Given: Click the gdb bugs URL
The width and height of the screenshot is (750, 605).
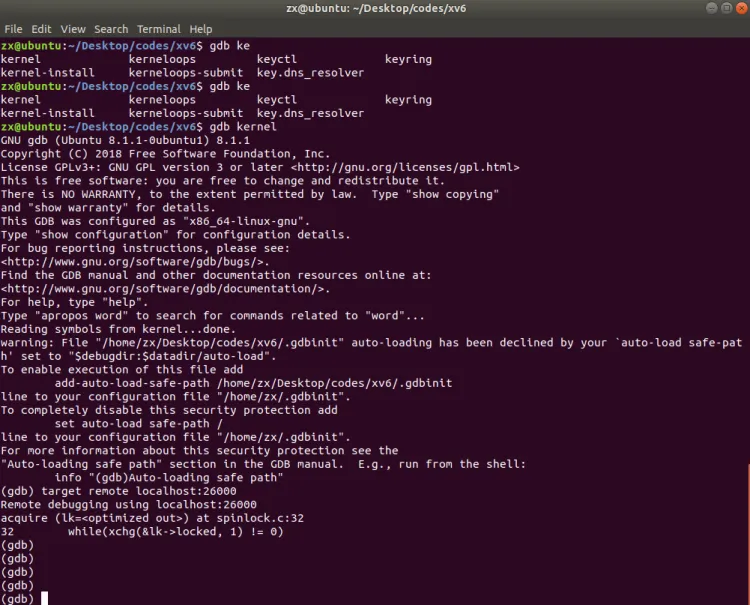Looking at the screenshot, I should pos(132,262).
